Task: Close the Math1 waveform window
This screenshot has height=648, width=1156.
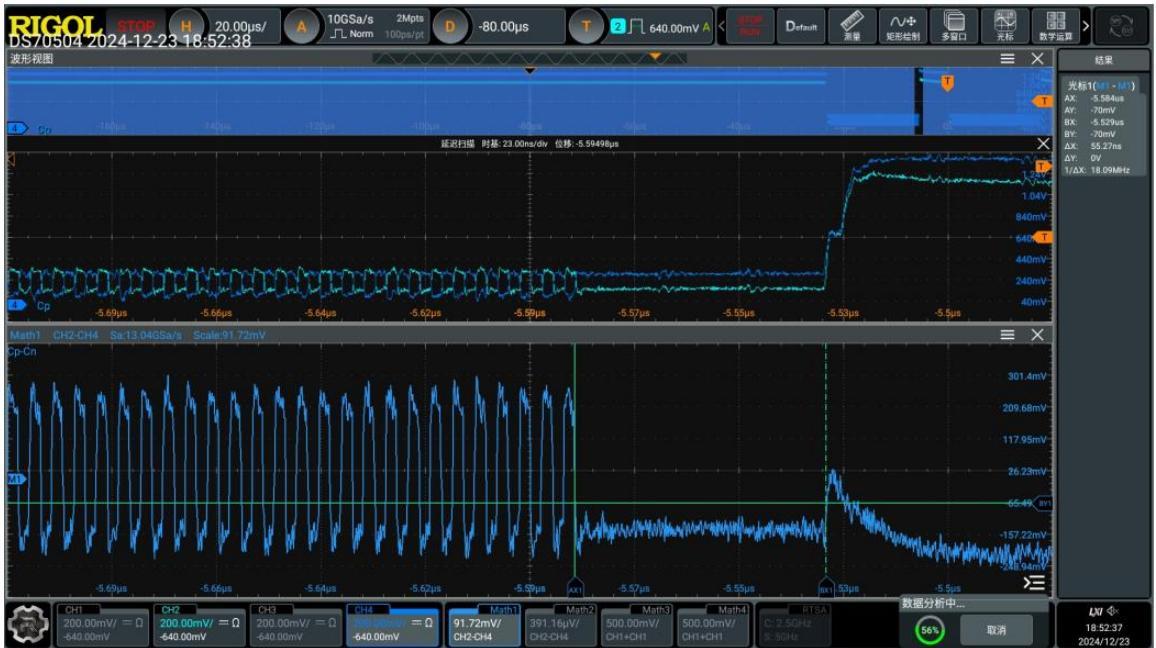Action: click(x=1037, y=335)
